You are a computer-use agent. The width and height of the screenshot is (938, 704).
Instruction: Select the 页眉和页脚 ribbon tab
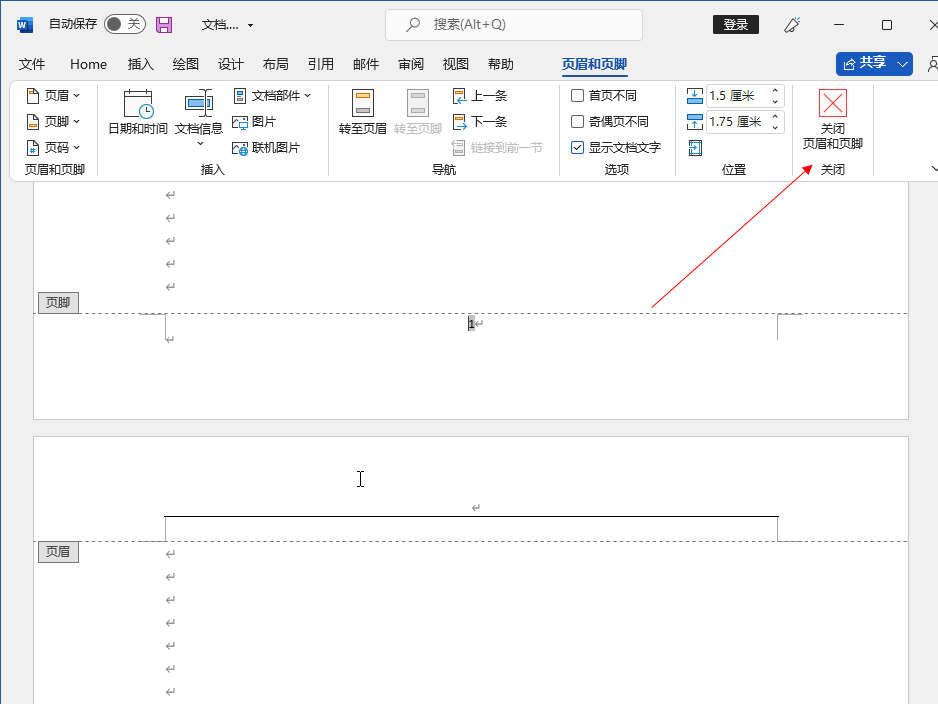pos(594,64)
